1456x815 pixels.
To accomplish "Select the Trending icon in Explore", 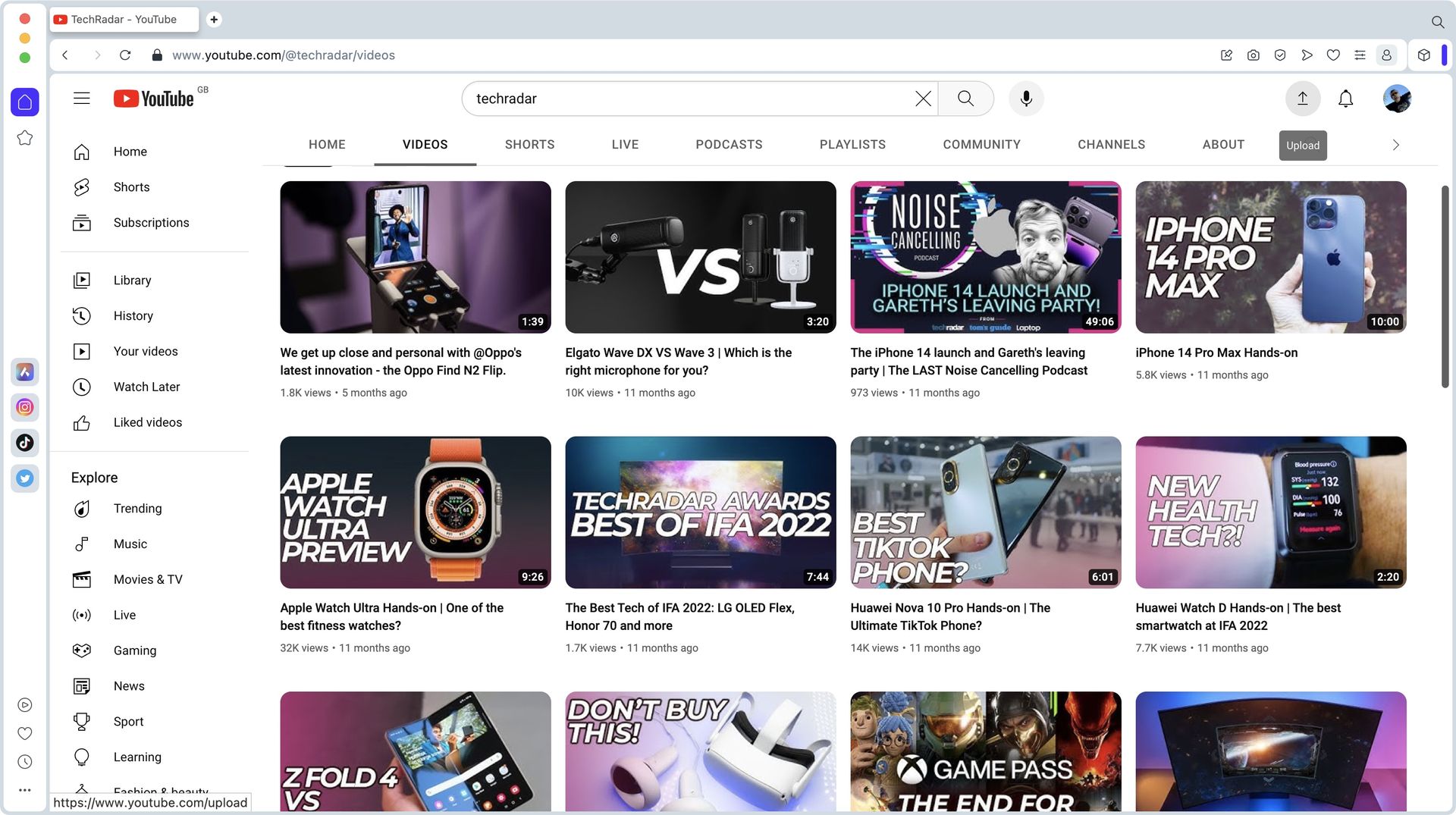I will coord(81,509).
